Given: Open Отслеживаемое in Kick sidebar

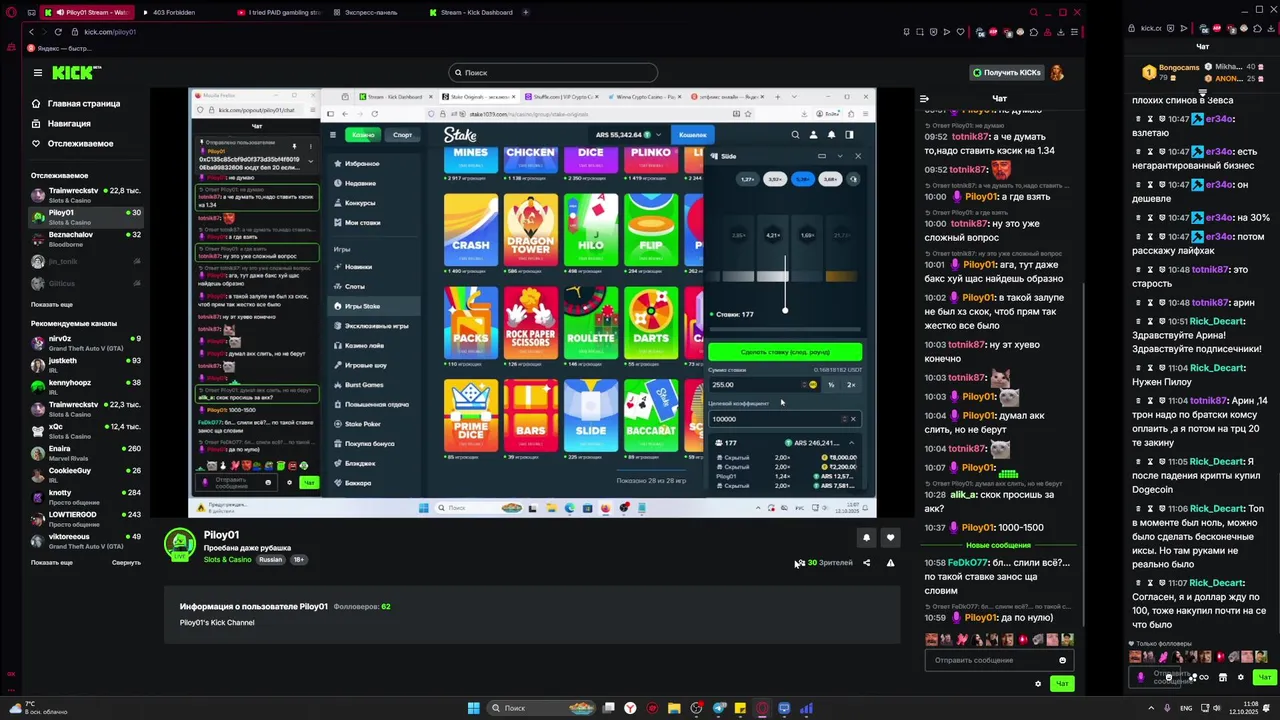Looking at the screenshot, I should coord(72,144).
